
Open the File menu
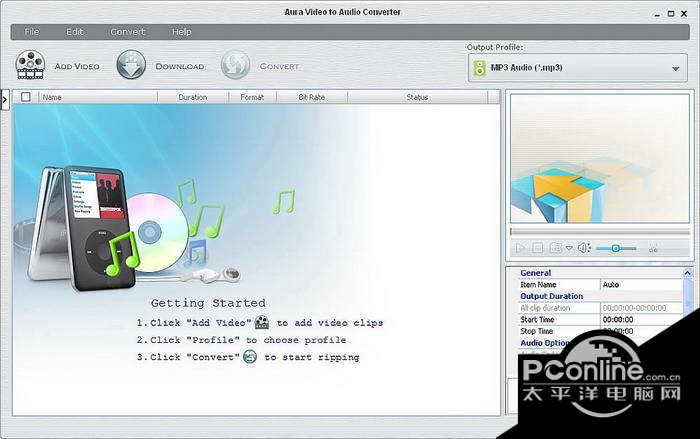coord(32,32)
